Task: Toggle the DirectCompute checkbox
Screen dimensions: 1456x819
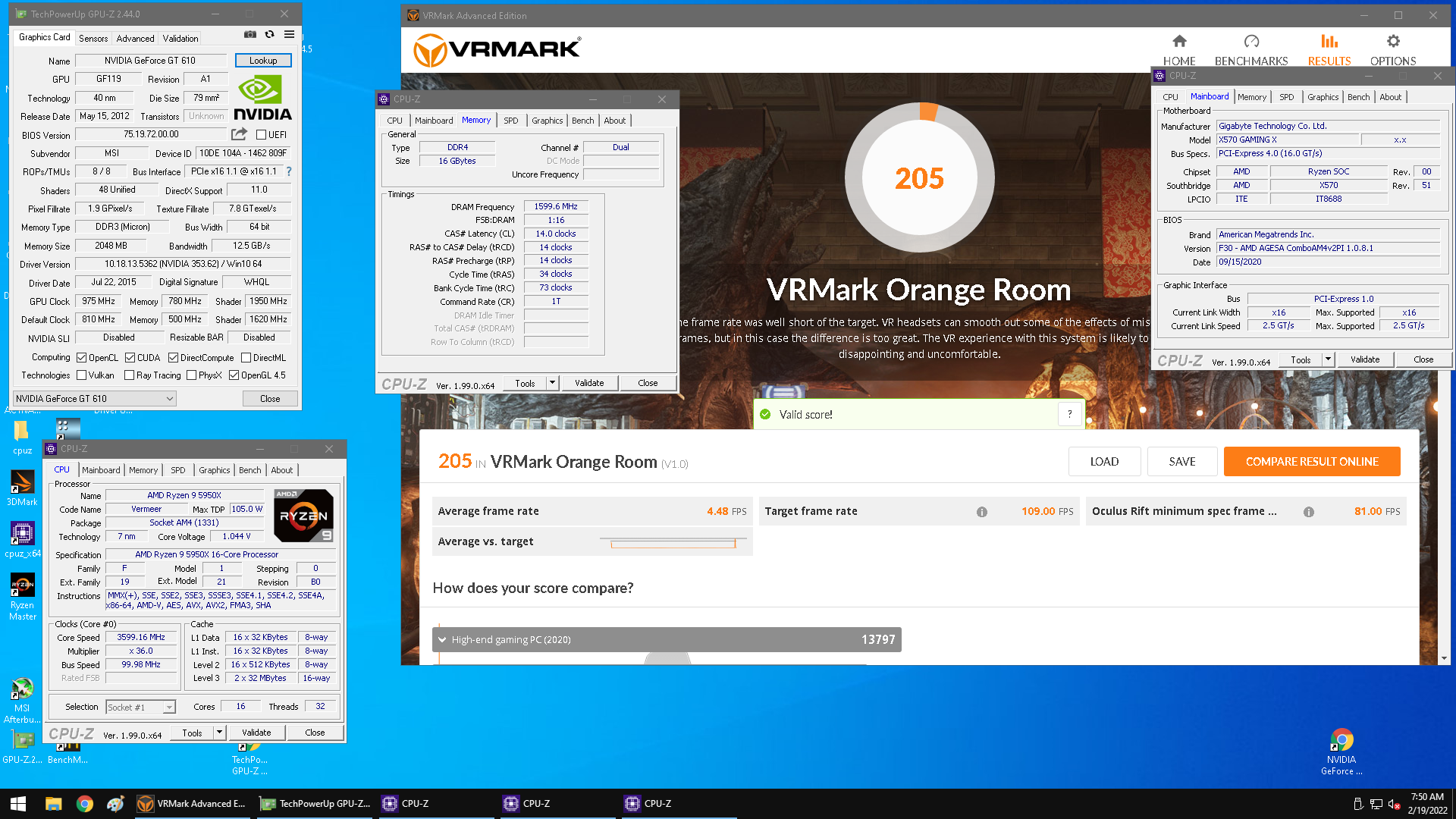Action: coord(173,358)
